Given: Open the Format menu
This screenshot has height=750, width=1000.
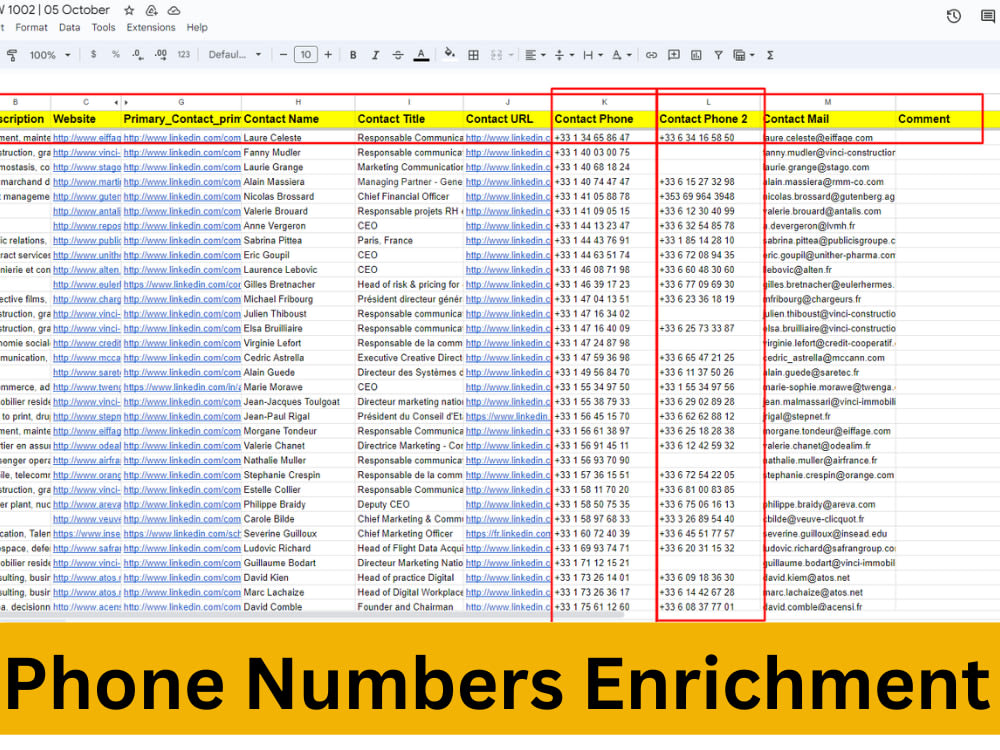Looking at the screenshot, I should point(31,27).
